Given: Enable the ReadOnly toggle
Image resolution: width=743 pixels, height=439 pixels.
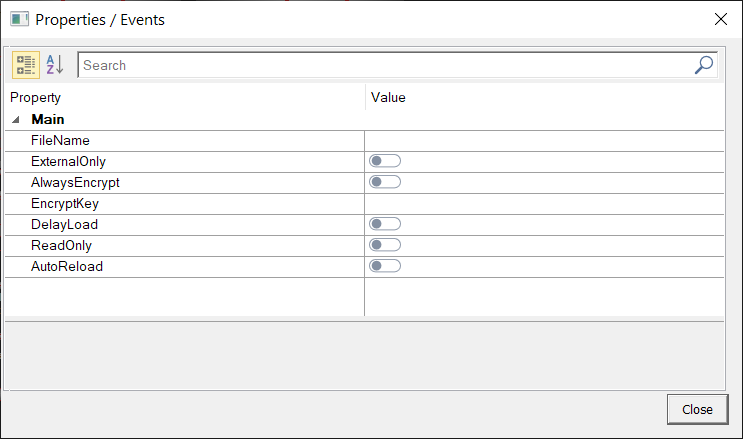Looking at the screenshot, I should [385, 245].
